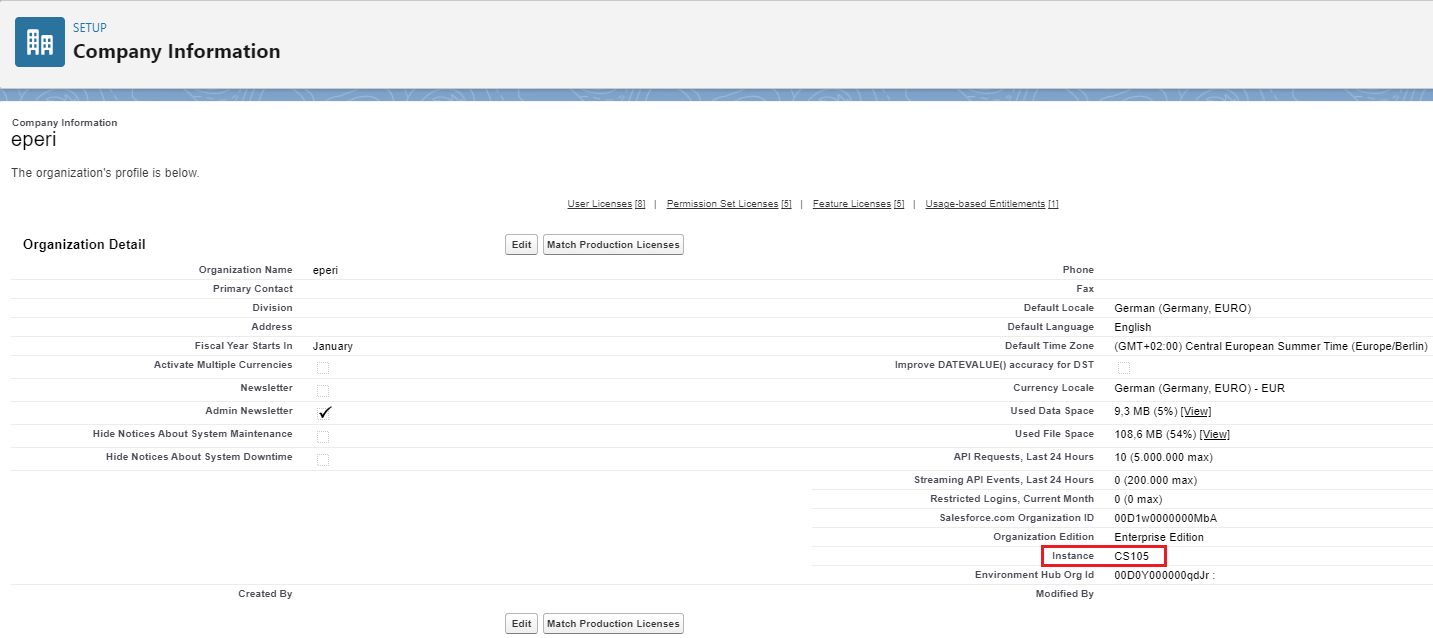Click the top Edit button
Screen dimensions: 1433x638
[522, 245]
